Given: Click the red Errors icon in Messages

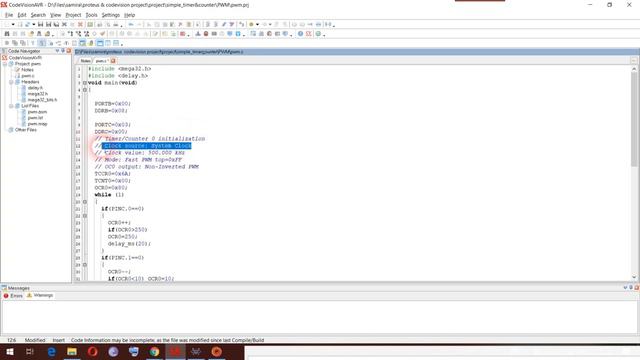Looking at the screenshot, I should tap(6, 296).
